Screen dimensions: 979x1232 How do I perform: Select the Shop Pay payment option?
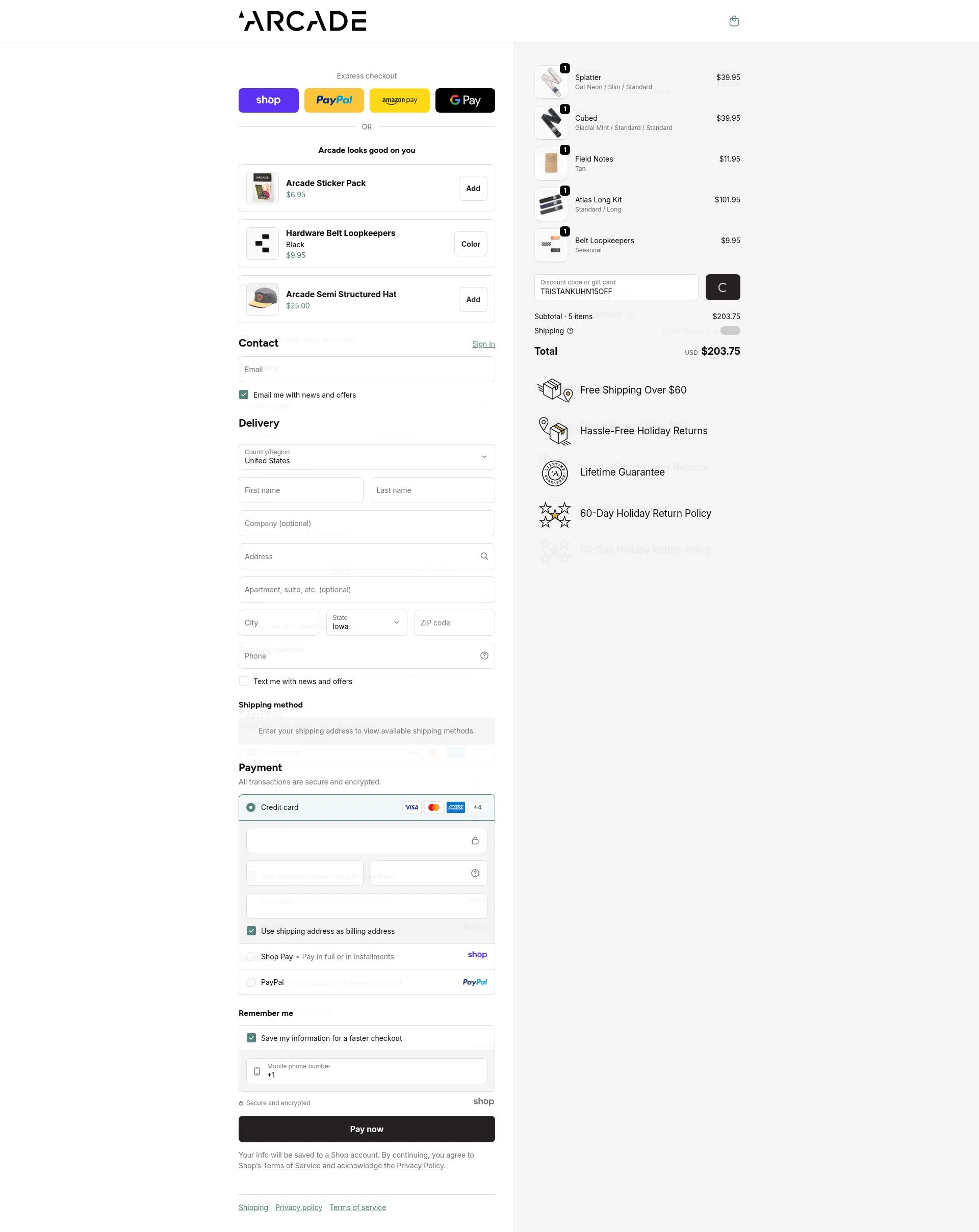(366, 956)
